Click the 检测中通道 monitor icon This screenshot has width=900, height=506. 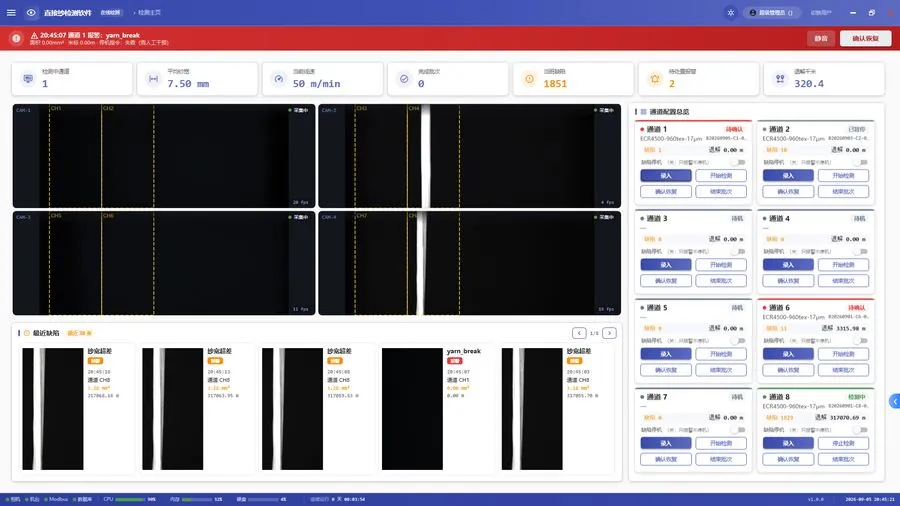[28, 79]
